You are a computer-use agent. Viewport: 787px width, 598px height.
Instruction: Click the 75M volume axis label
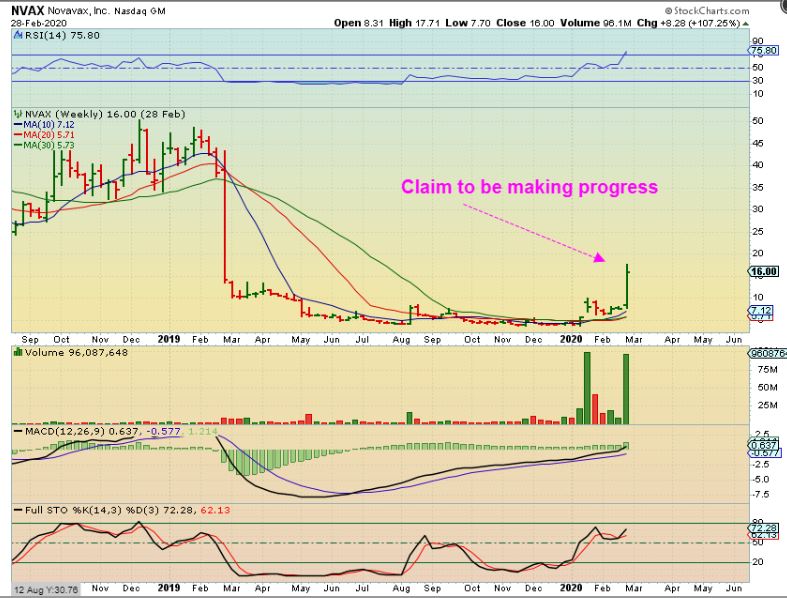[767, 370]
